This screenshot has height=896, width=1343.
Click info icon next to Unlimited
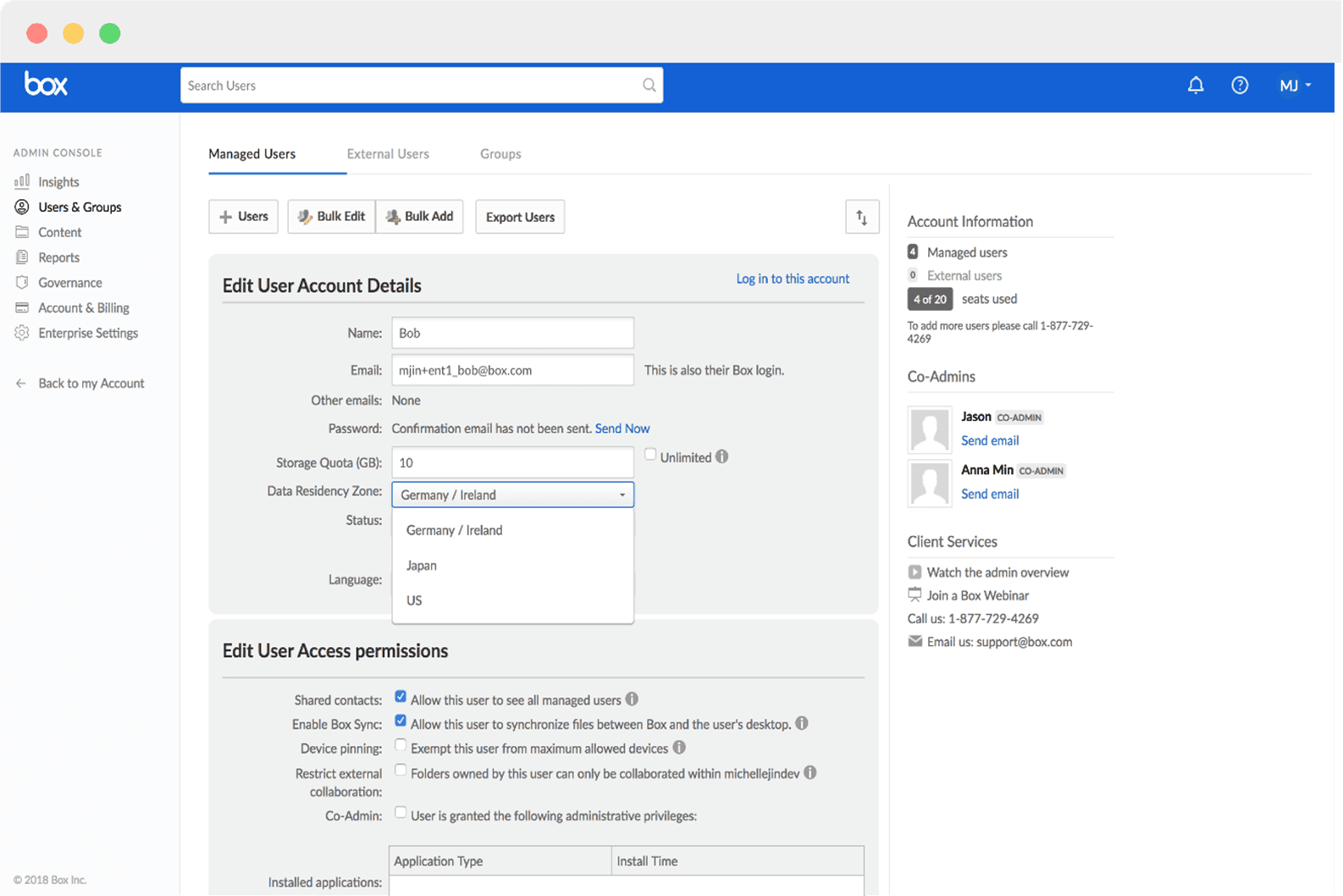point(721,456)
